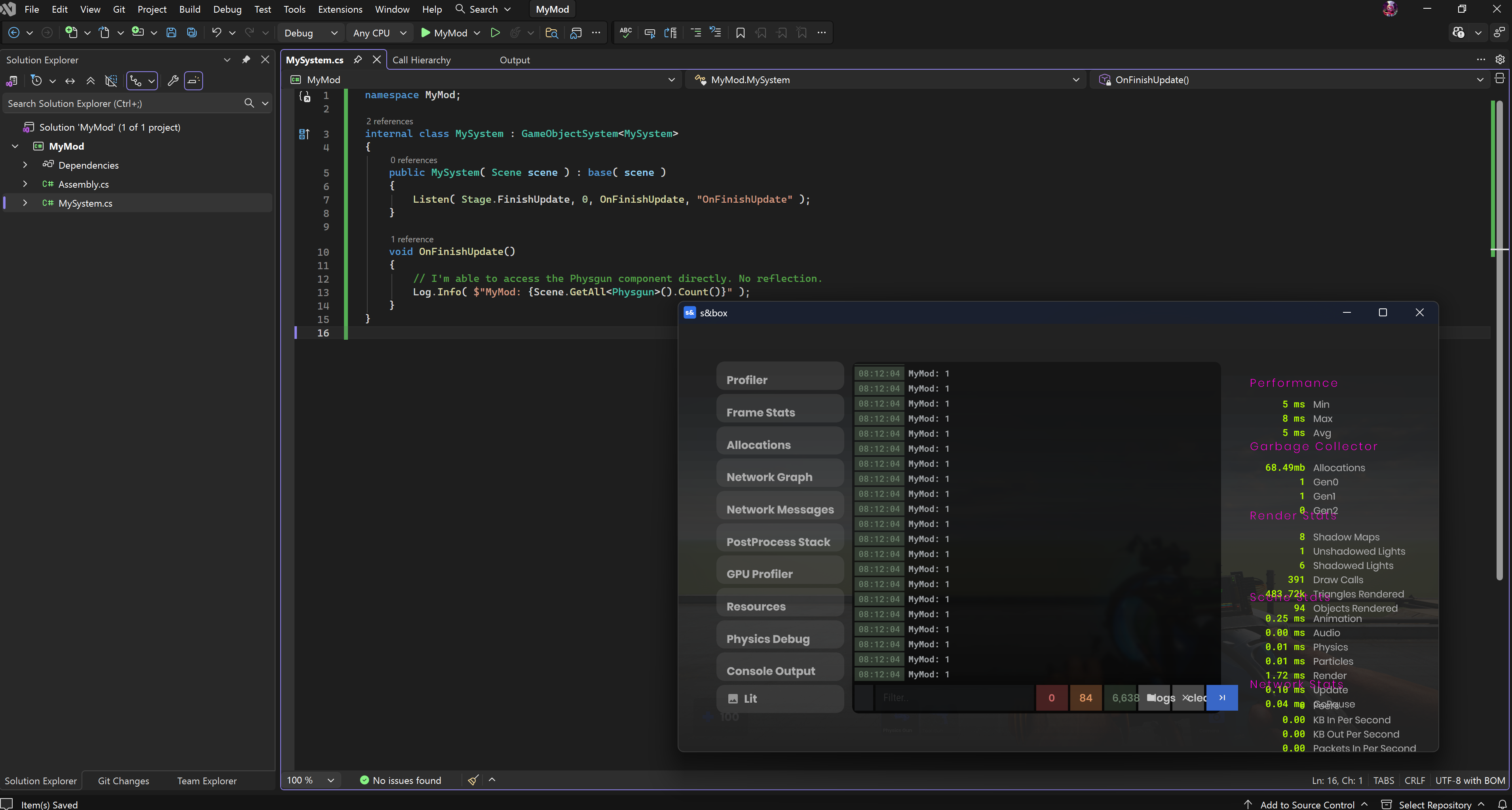Toggle the red error count filter 0

1051,697
